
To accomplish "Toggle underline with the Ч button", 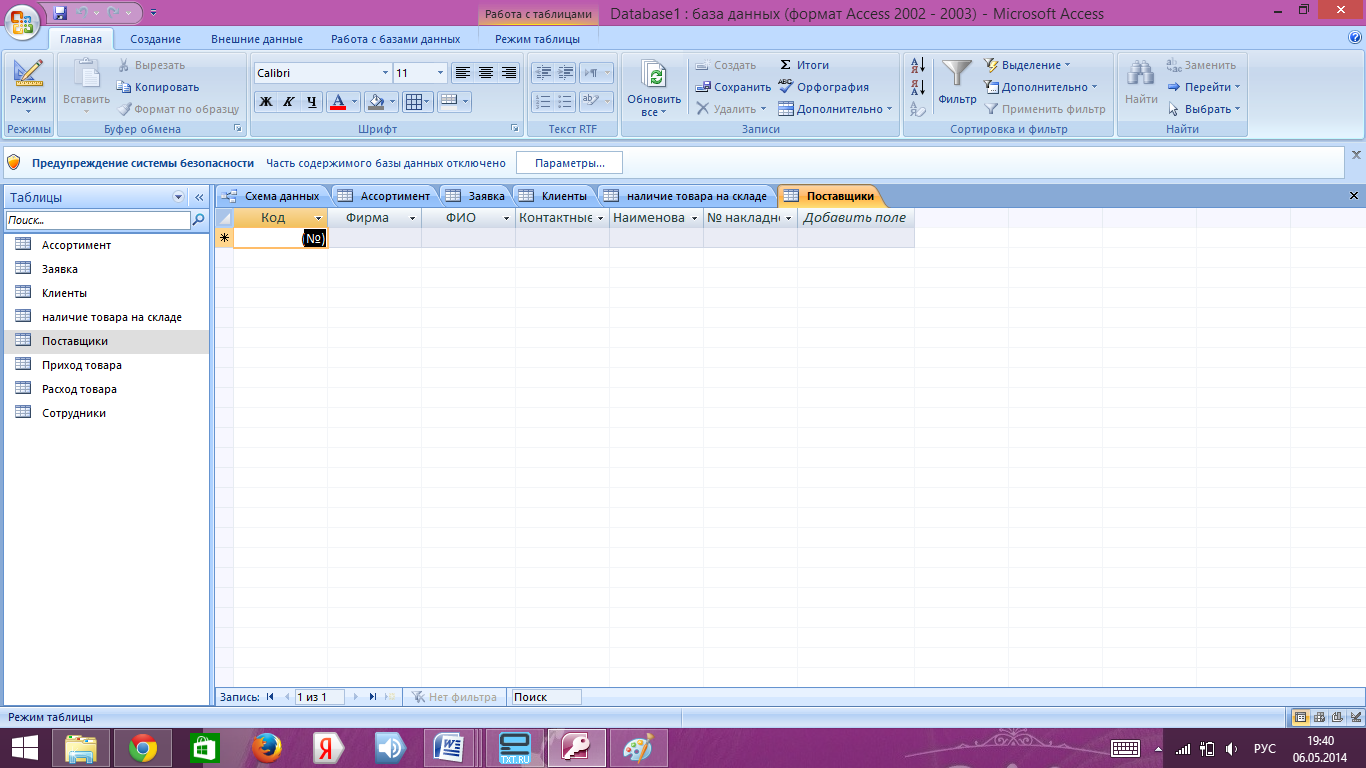I will coord(312,102).
